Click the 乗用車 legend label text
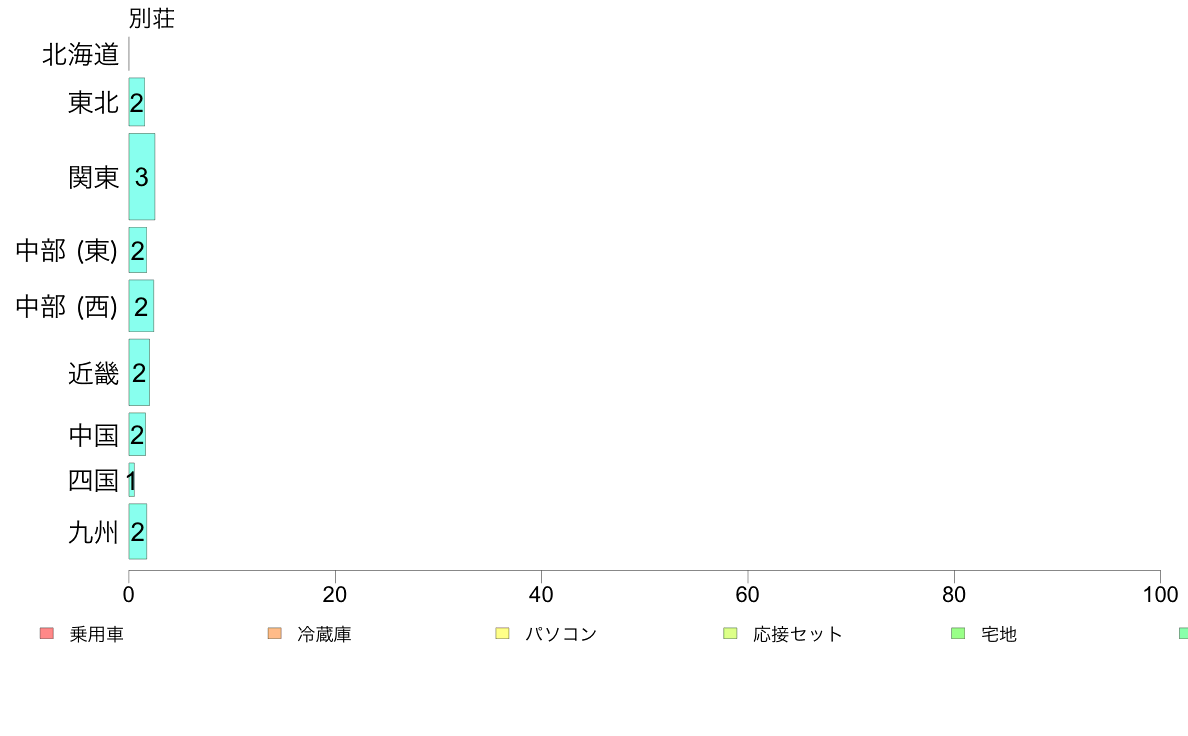 pyautogui.click(x=96, y=634)
